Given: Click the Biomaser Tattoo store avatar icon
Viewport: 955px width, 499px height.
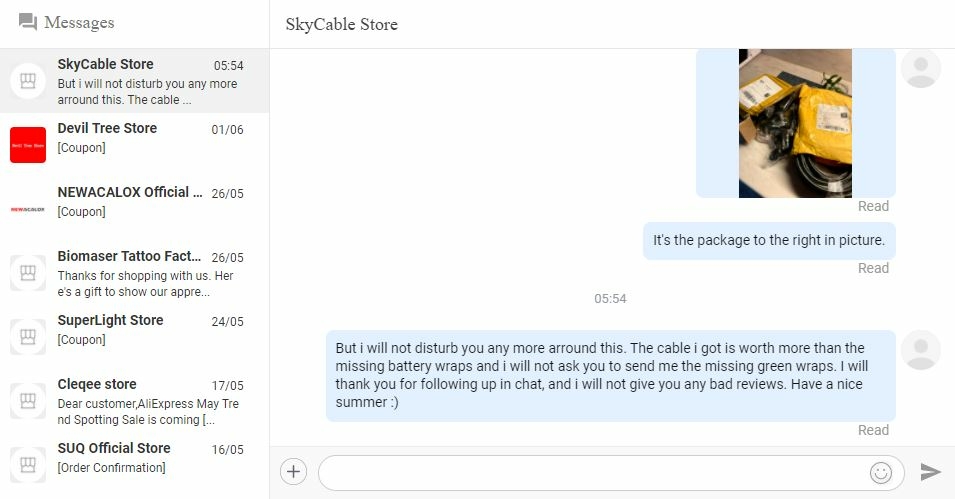Looking at the screenshot, I should pyautogui.click(x=28, y=272).
